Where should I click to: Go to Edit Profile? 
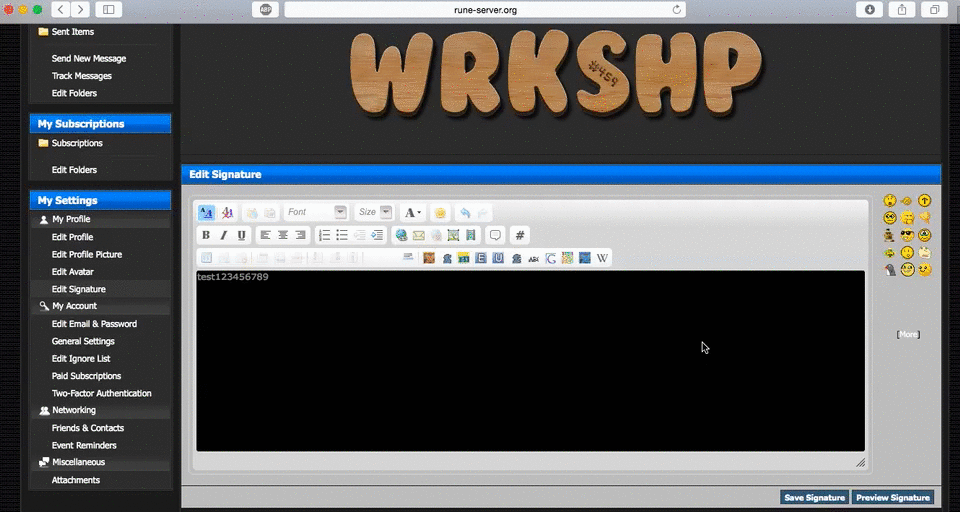[72, 237]
